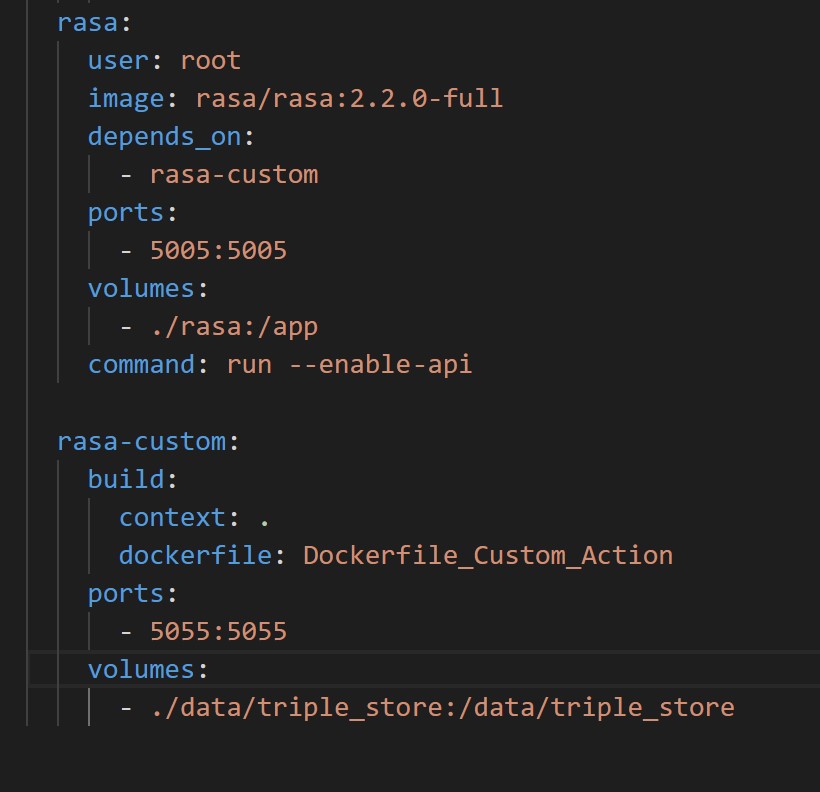Click the "root" user value
The image size is (820, 792).
pyautogui.click(x=210, y=60)
